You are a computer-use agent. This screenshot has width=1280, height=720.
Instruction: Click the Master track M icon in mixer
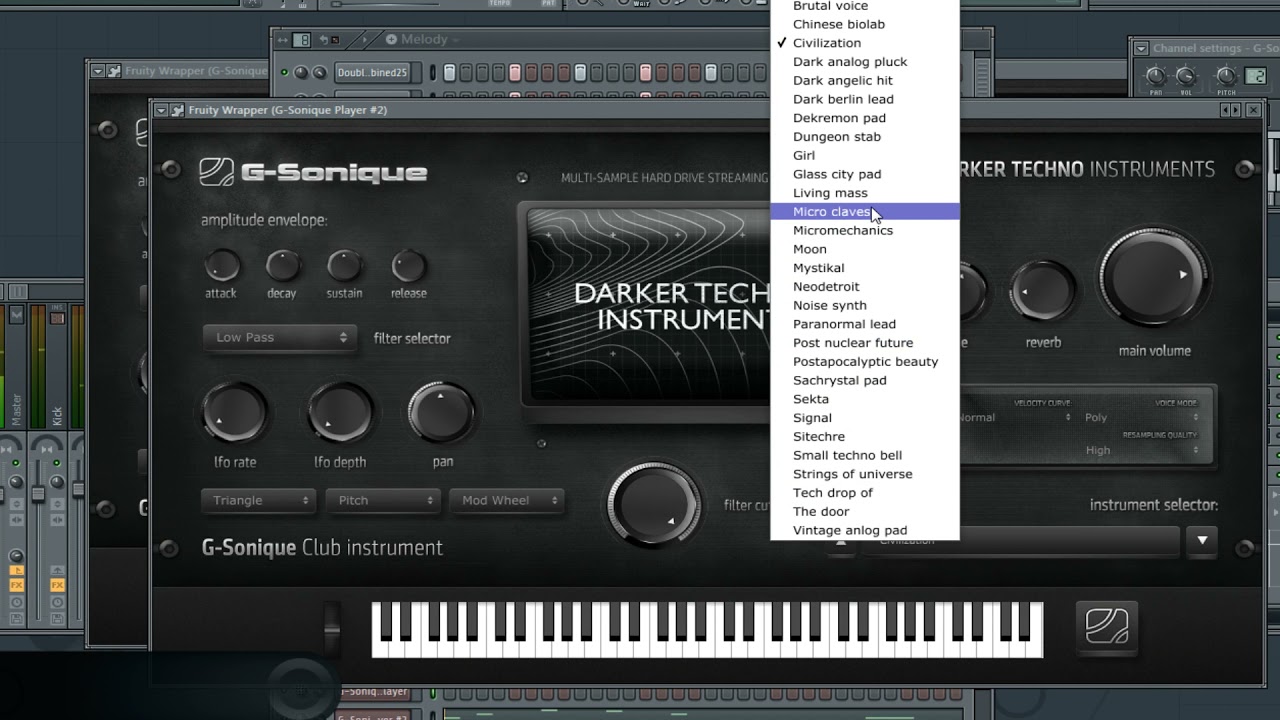[x=16, y=315]
